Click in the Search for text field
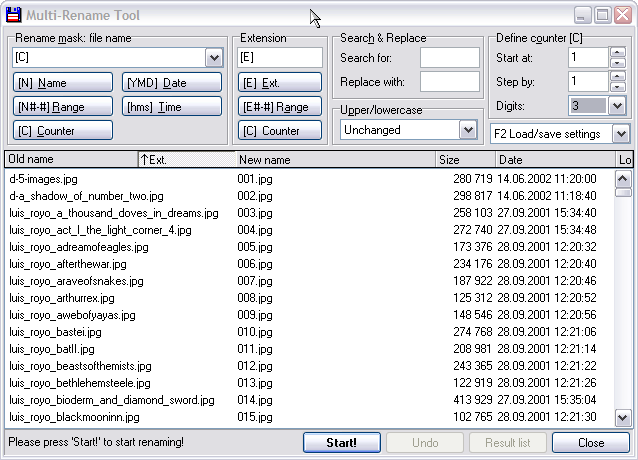The image size is (638, 460). point(449,58)
